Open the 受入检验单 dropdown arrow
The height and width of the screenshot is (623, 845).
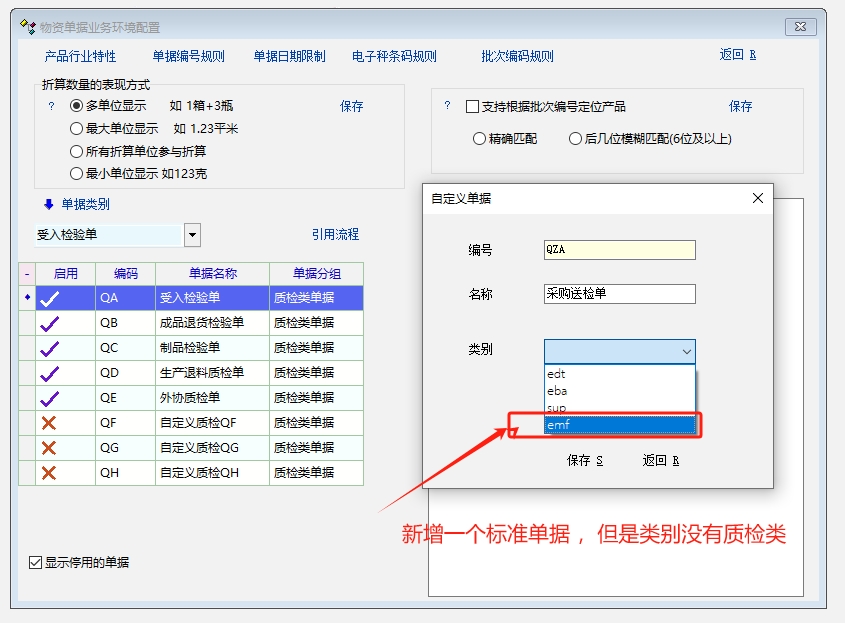pos(192,235)
